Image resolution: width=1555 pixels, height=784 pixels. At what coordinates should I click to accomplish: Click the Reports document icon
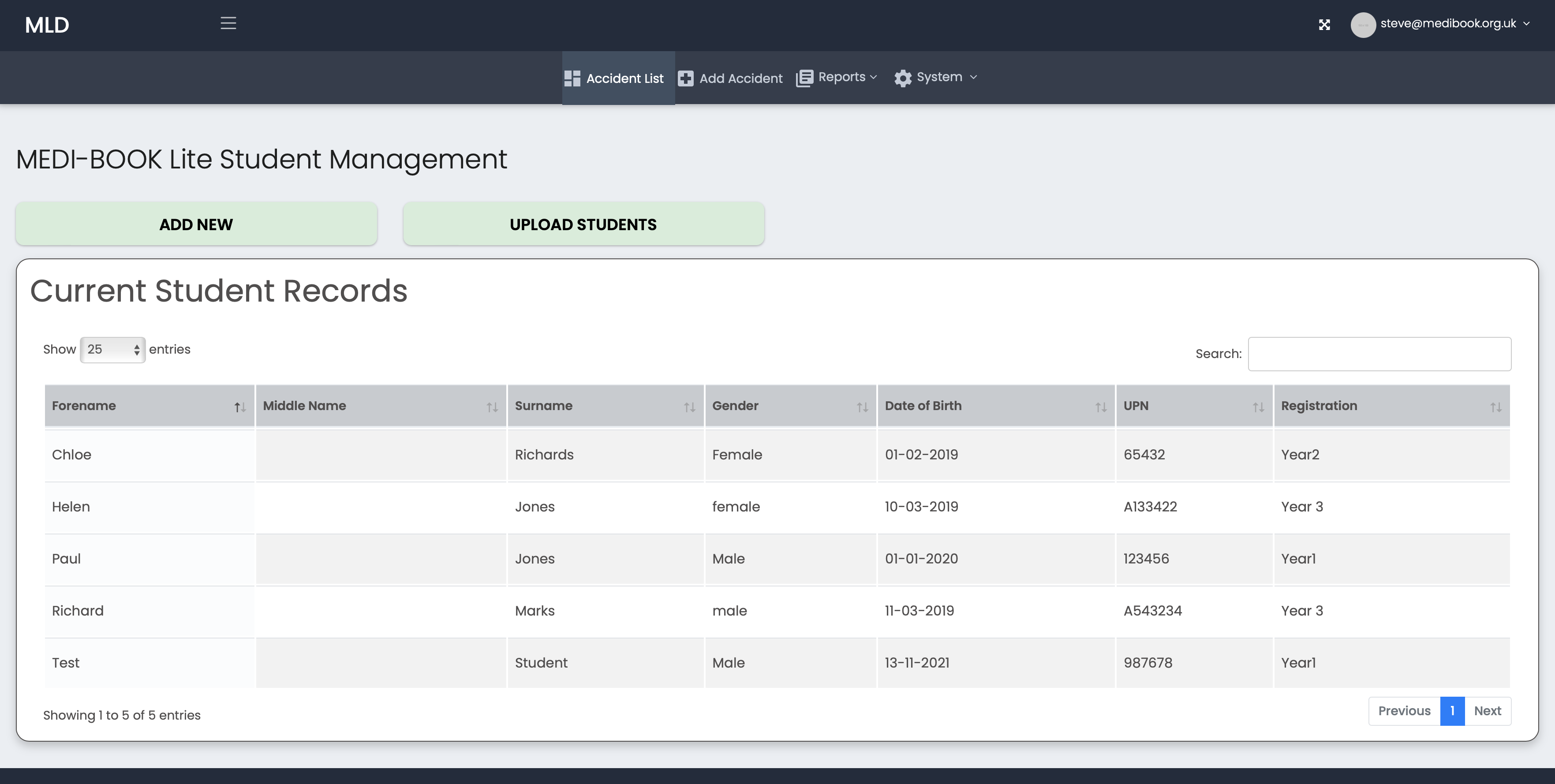pyautogui.click(x=805, y=78)
